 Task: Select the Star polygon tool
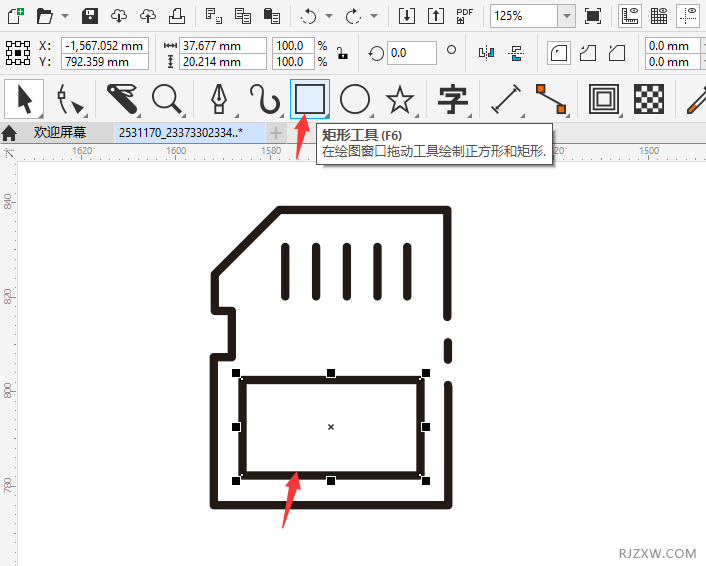(400, 99)
